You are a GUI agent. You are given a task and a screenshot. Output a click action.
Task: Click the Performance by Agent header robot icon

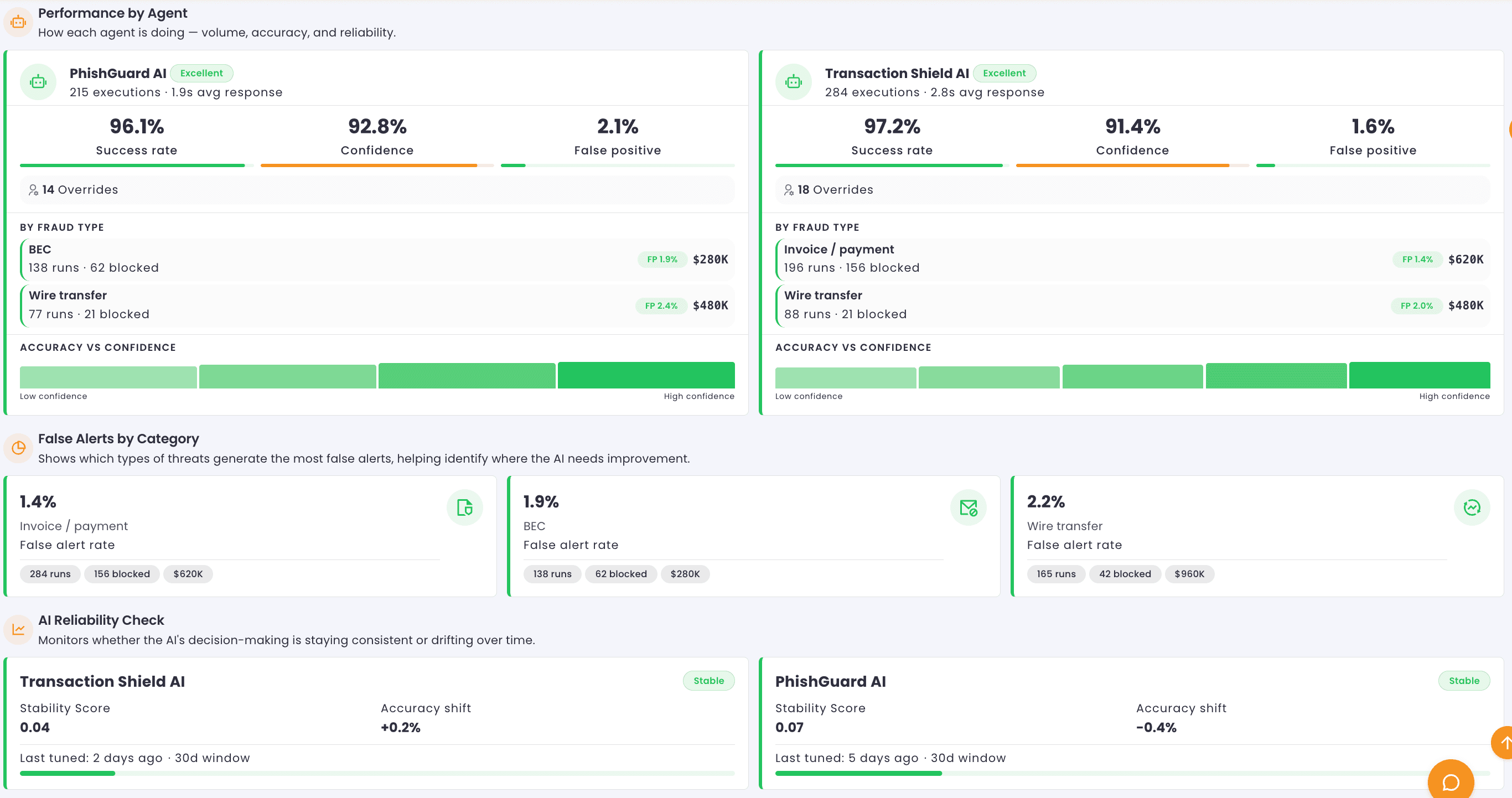pos(18,22)
